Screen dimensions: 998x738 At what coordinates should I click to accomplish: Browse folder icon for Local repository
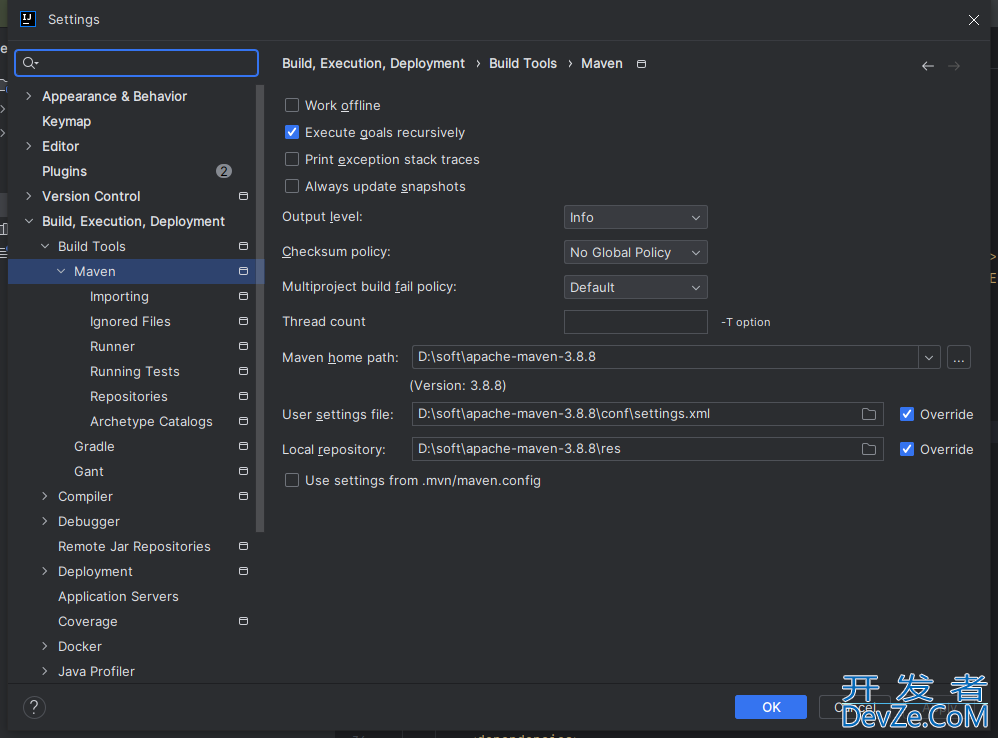tap(869, 449)
